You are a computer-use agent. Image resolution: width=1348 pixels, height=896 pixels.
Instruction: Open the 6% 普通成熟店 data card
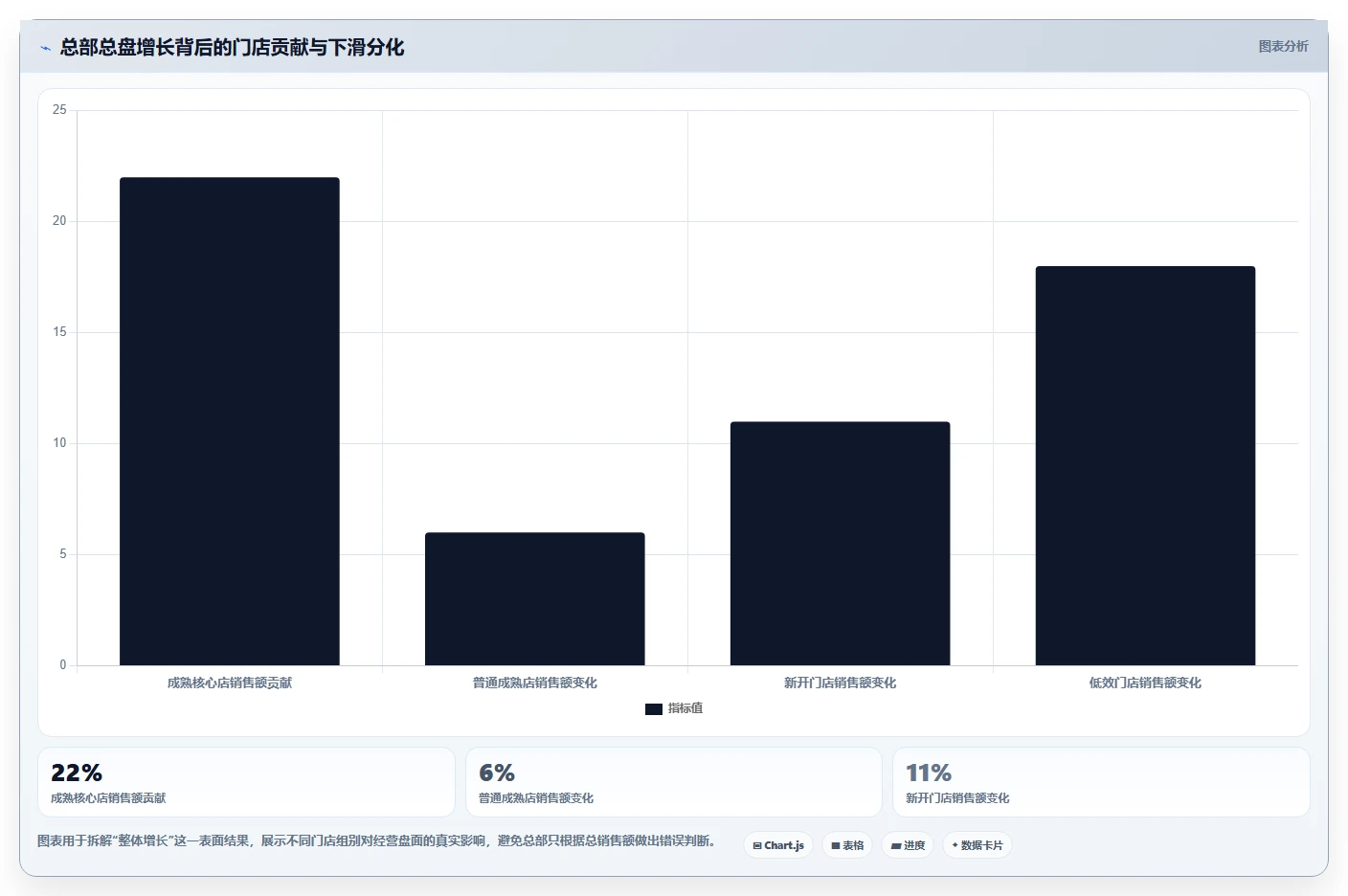(674, 782)
